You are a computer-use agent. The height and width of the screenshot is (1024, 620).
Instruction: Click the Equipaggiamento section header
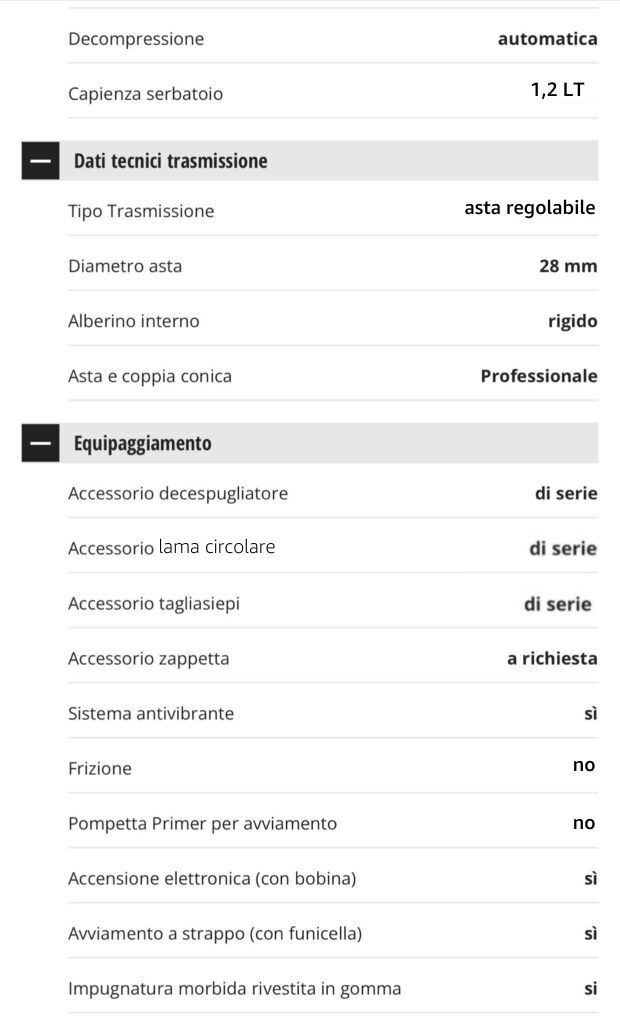tap(310, 443)
